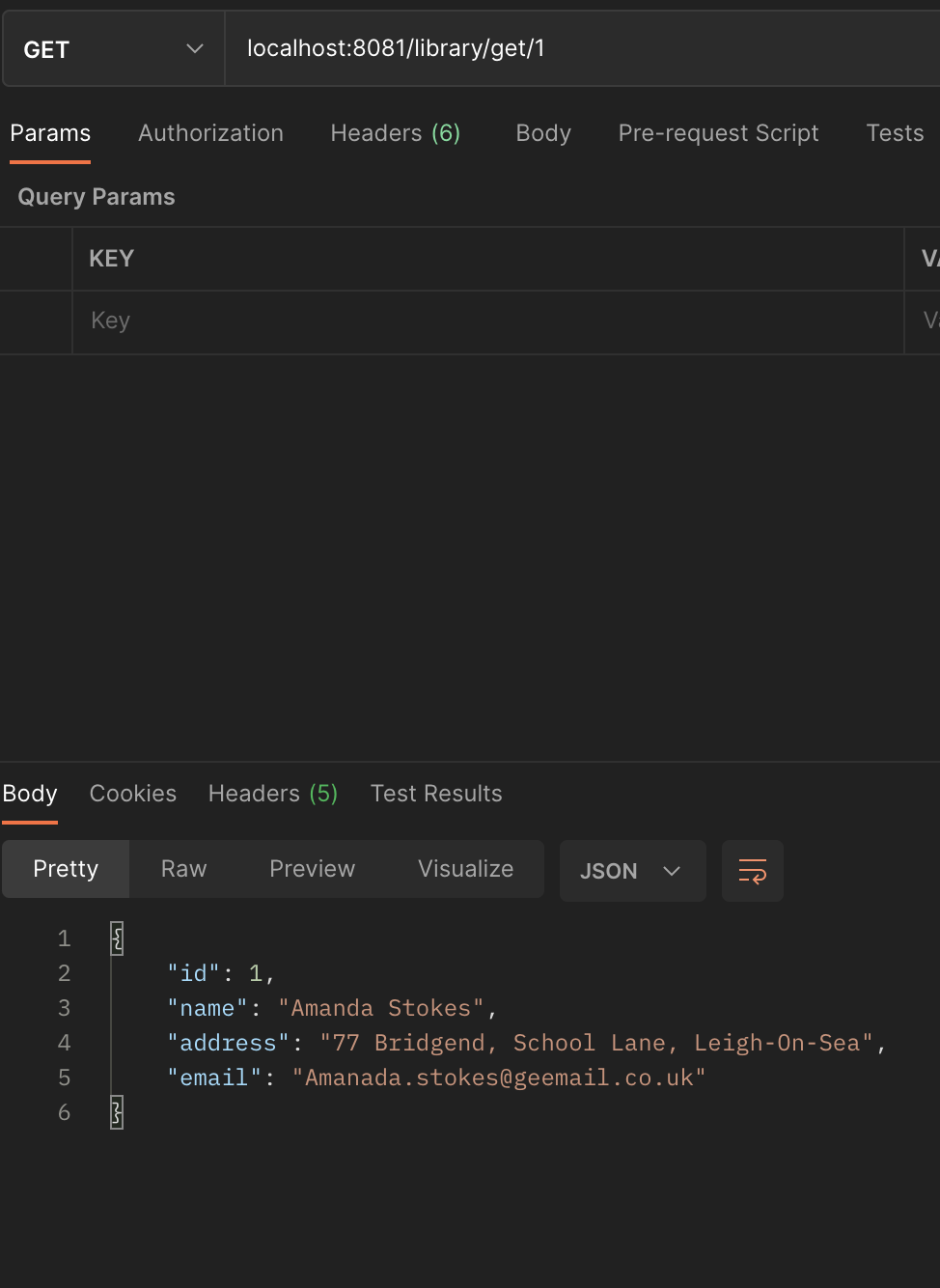
Task: Select the Pretty view button
Action: 66,869
